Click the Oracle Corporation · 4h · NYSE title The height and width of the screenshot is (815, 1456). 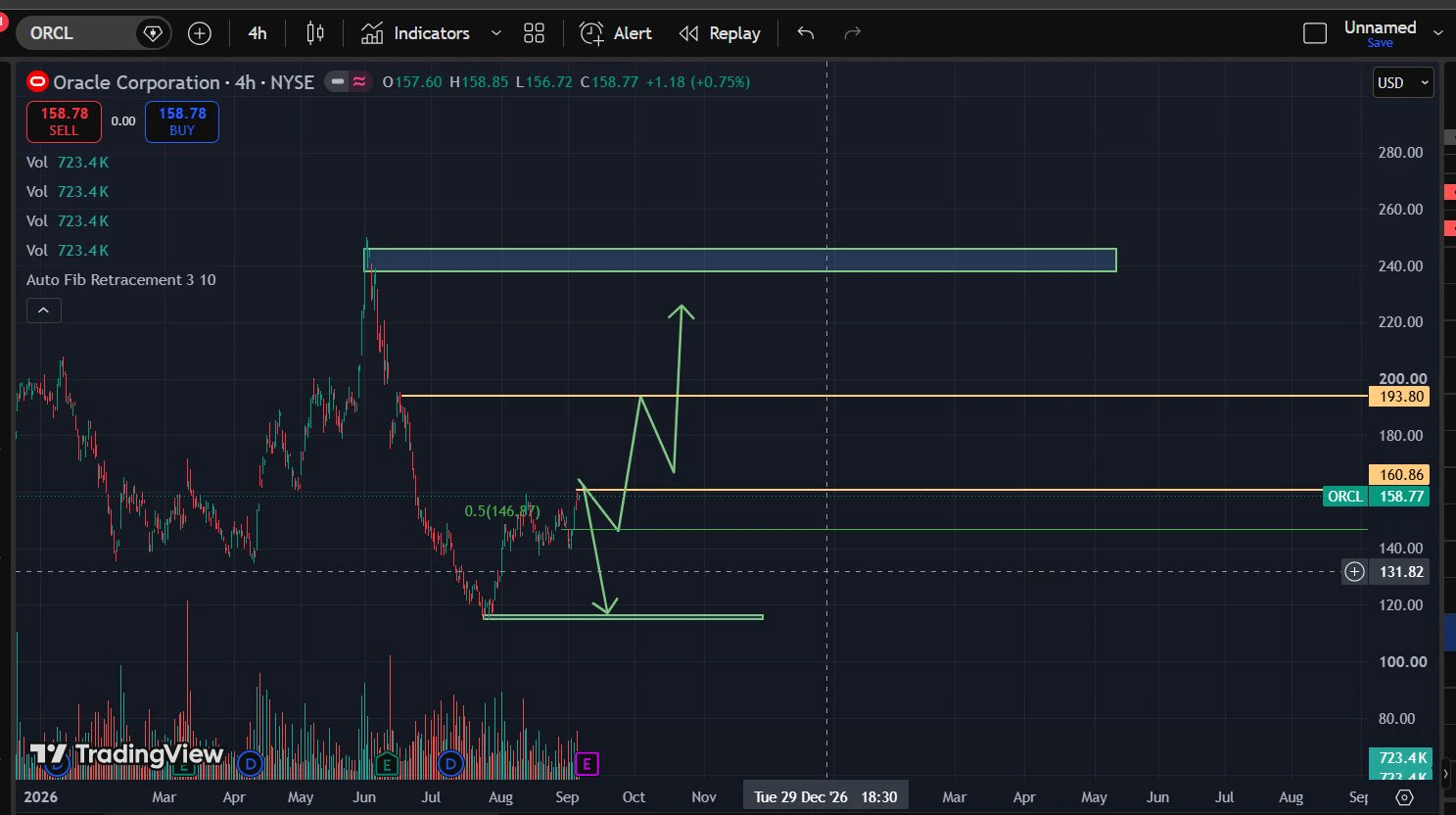(x=183, y=82)
